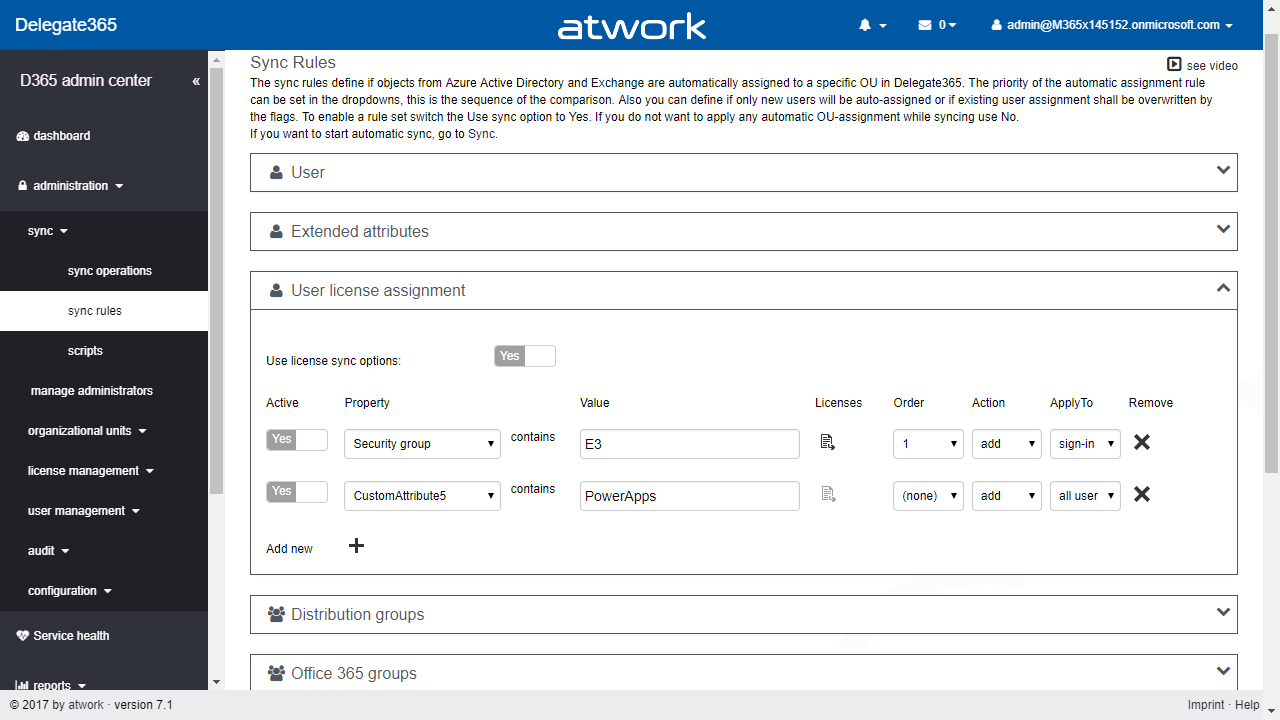Open the Imprint link
This screenshot has height=720, width=1280.
pos(1206,705)
